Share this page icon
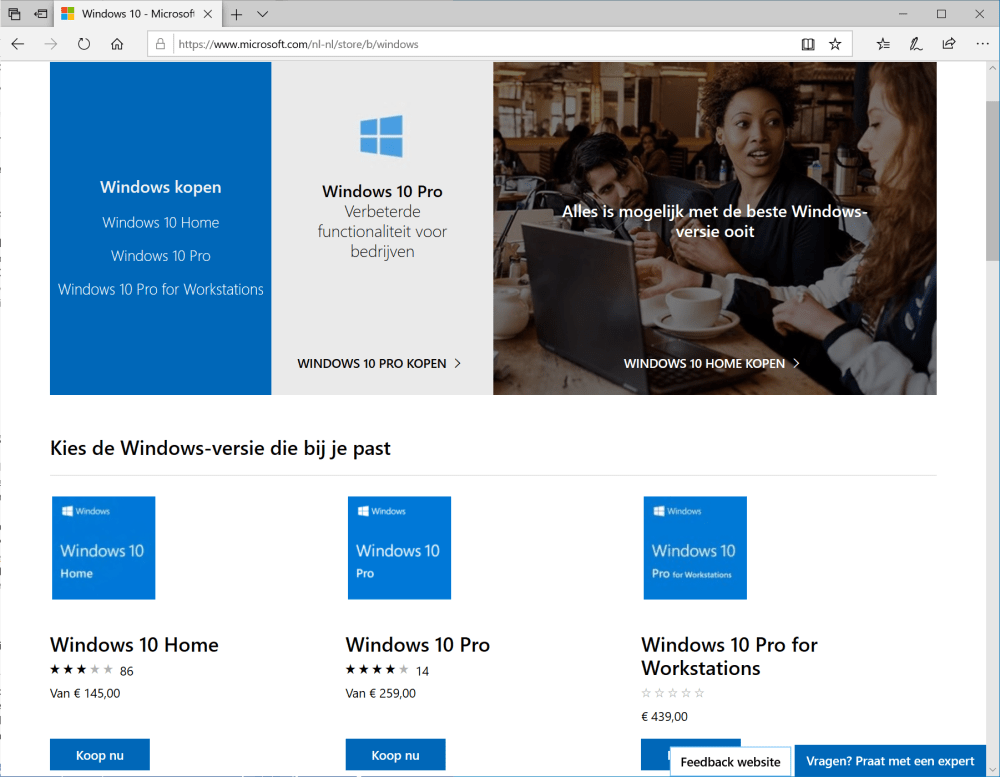1000x777 pixels. pyautogui.click(x=949, y=44)
